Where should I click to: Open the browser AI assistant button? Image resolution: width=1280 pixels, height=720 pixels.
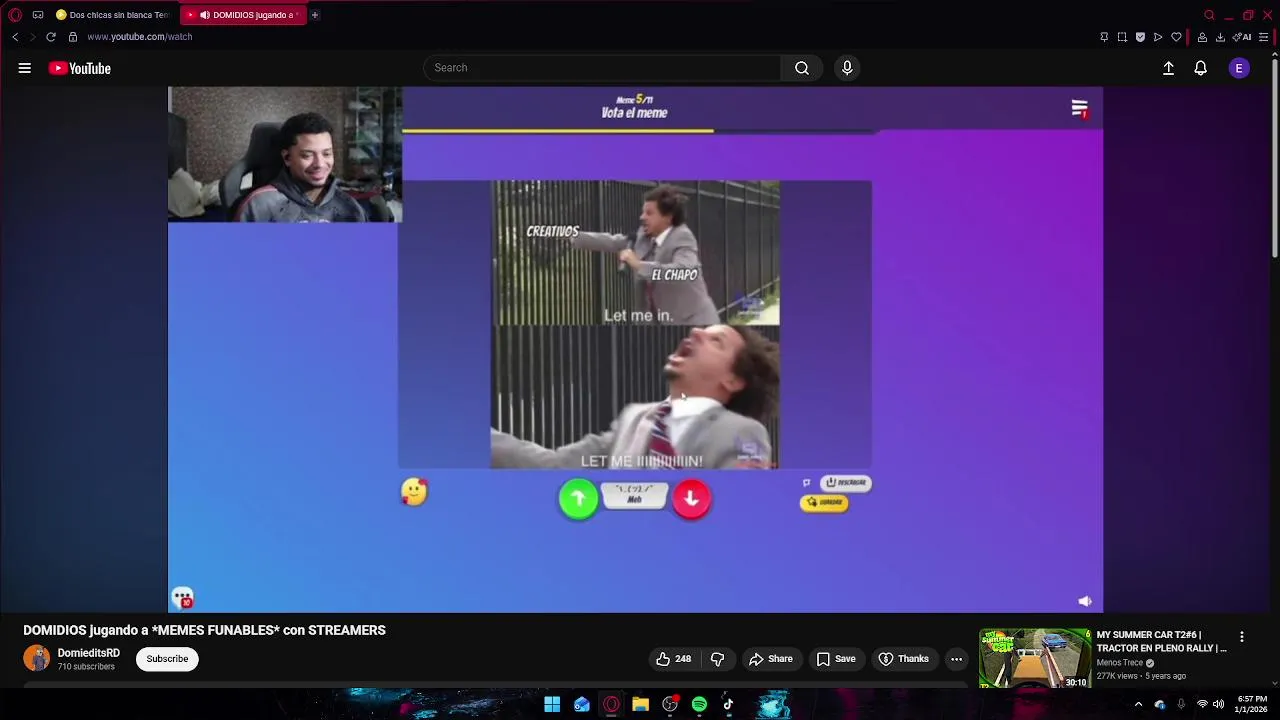[x=1243, y=37]
